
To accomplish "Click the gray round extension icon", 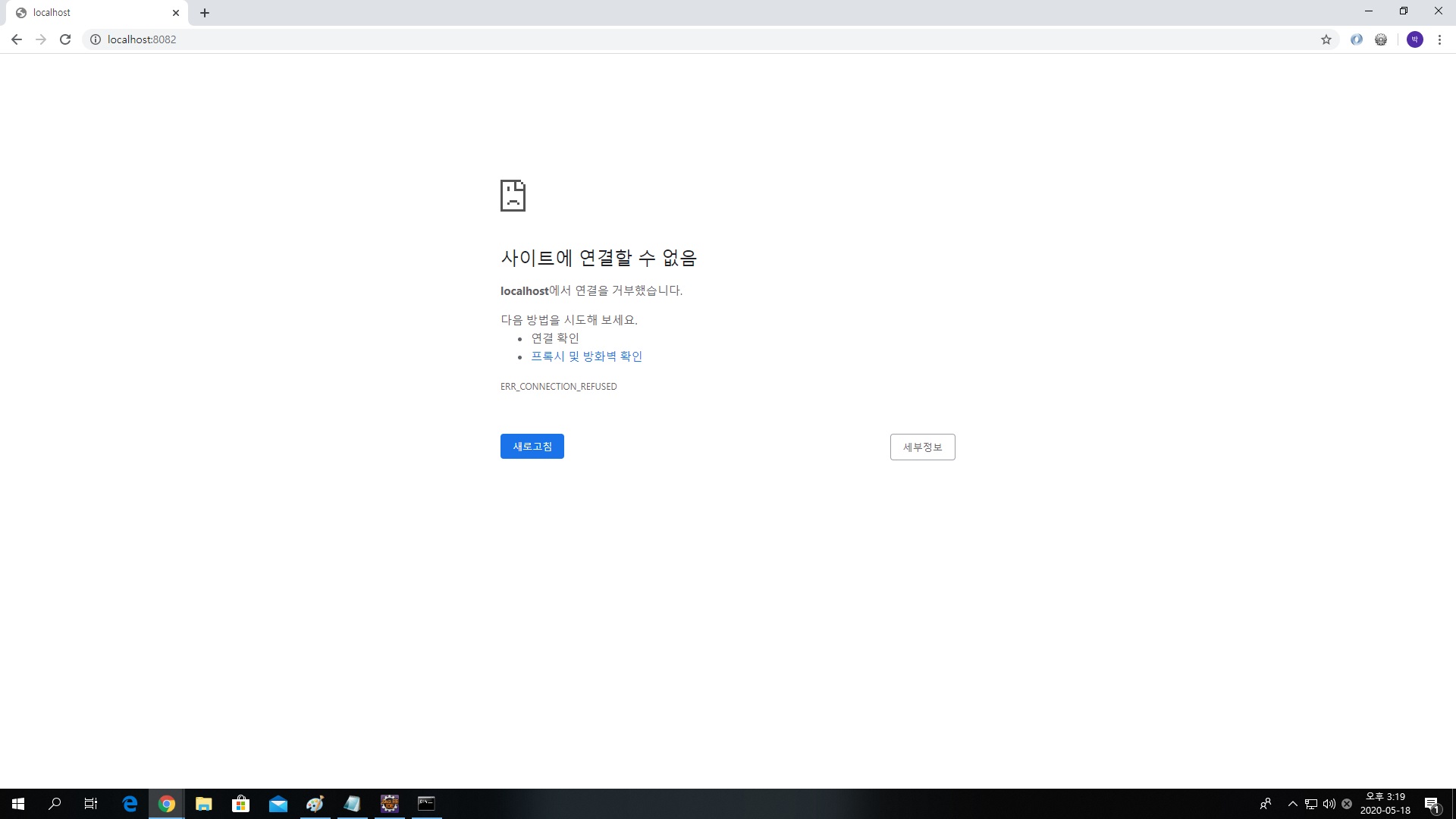I will [x=1381, y=39].
